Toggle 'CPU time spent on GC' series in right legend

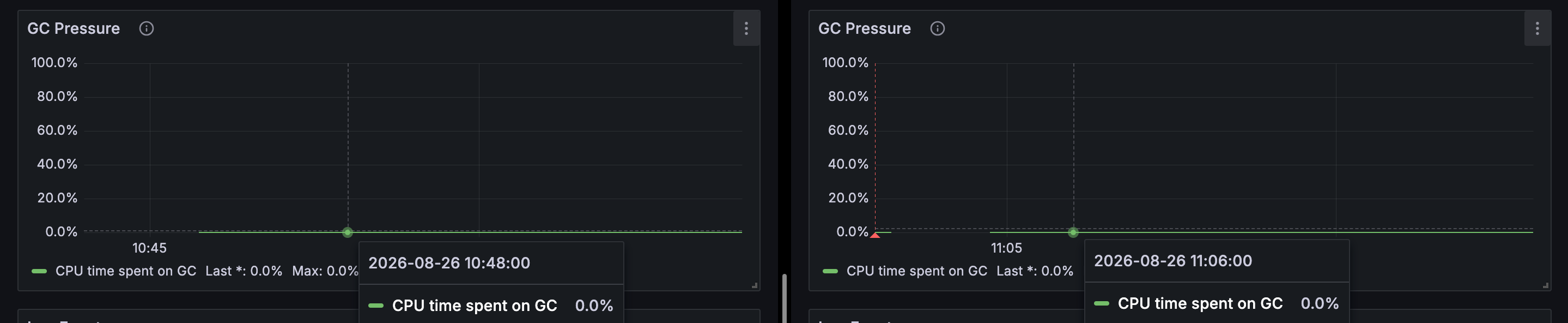coord(917,271)
